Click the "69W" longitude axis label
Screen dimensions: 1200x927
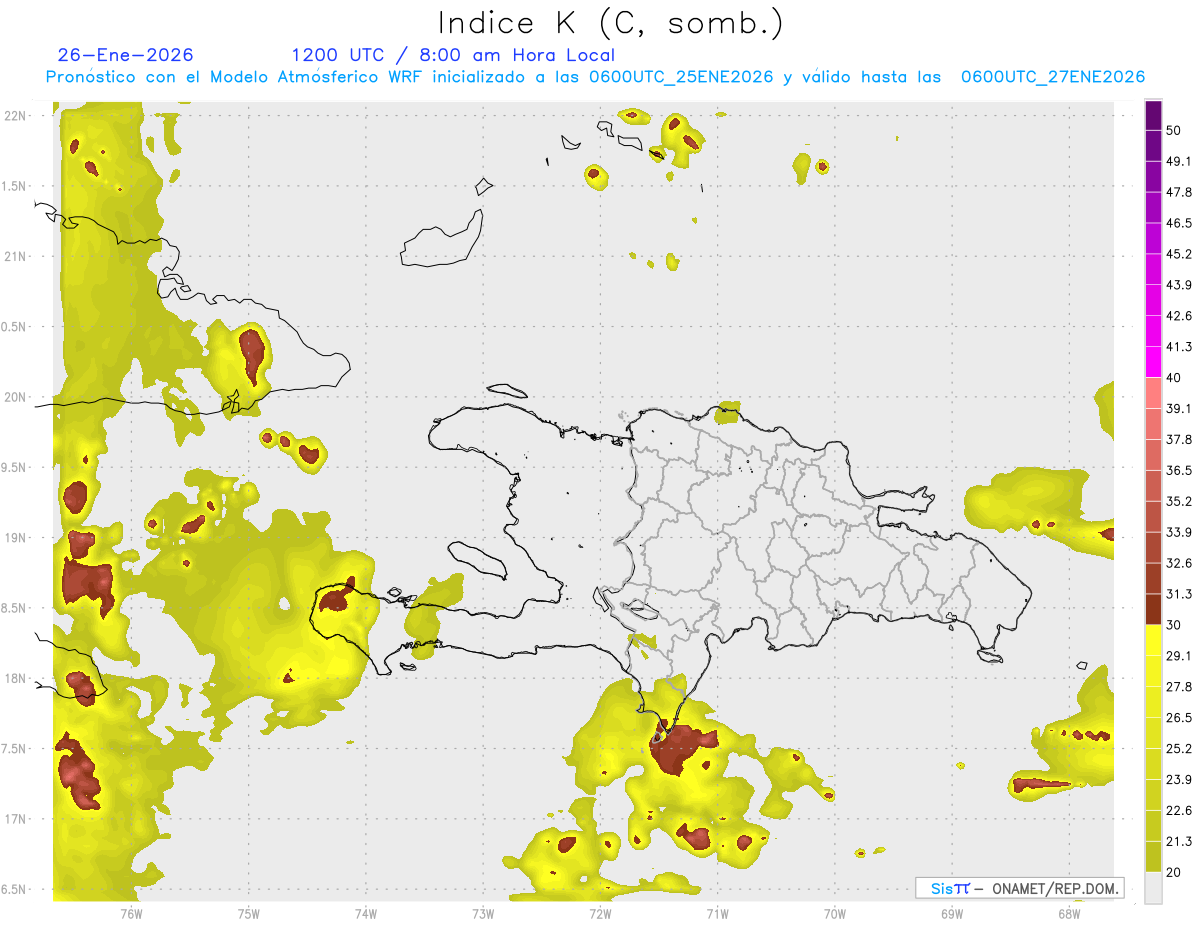pyautogui.click(x=952, y=913)
